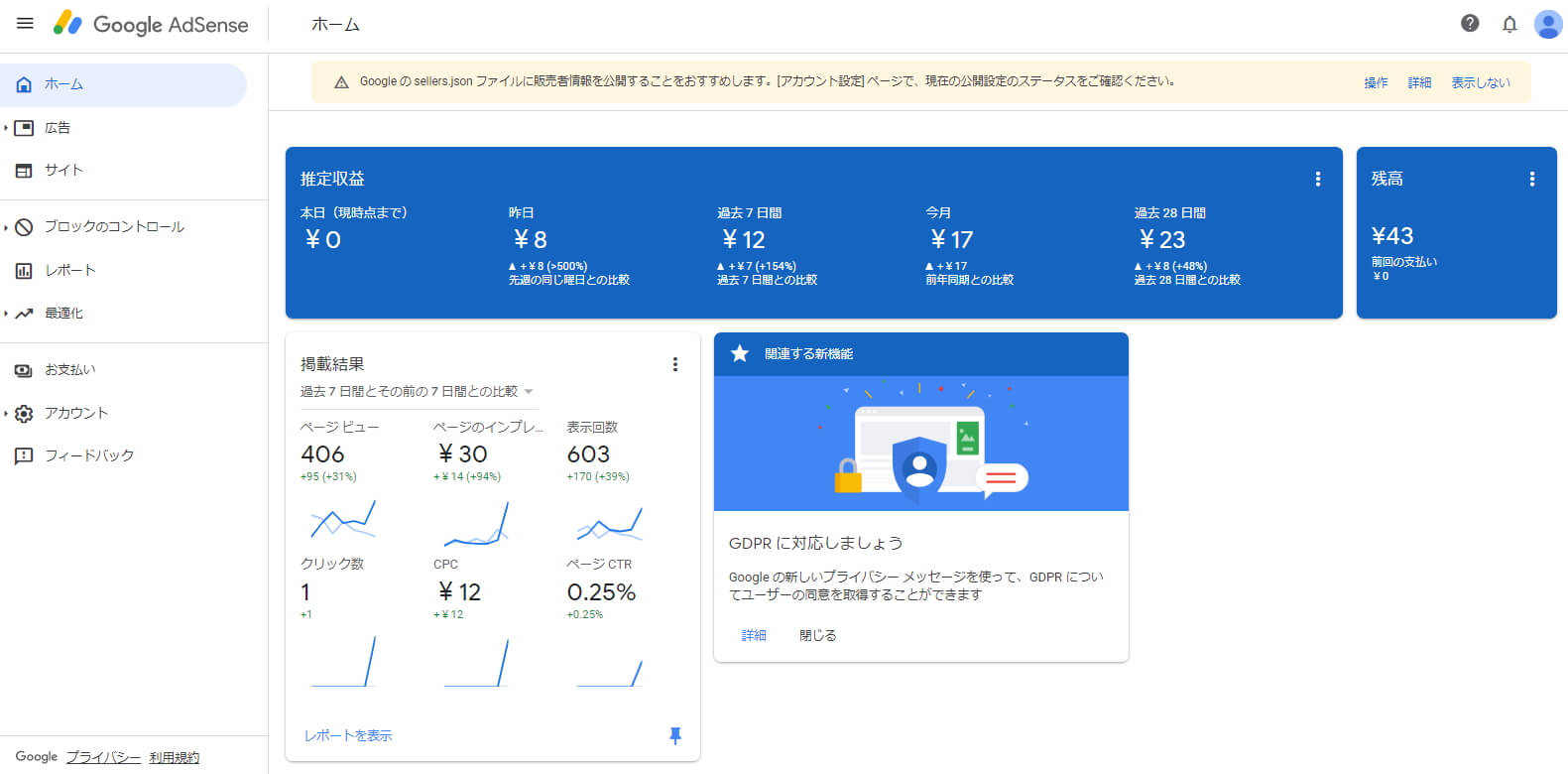Open the 過去7日間 comparison period dropdown
Viewport: 1568px width, 774px height.
click(x=418, y=391)
